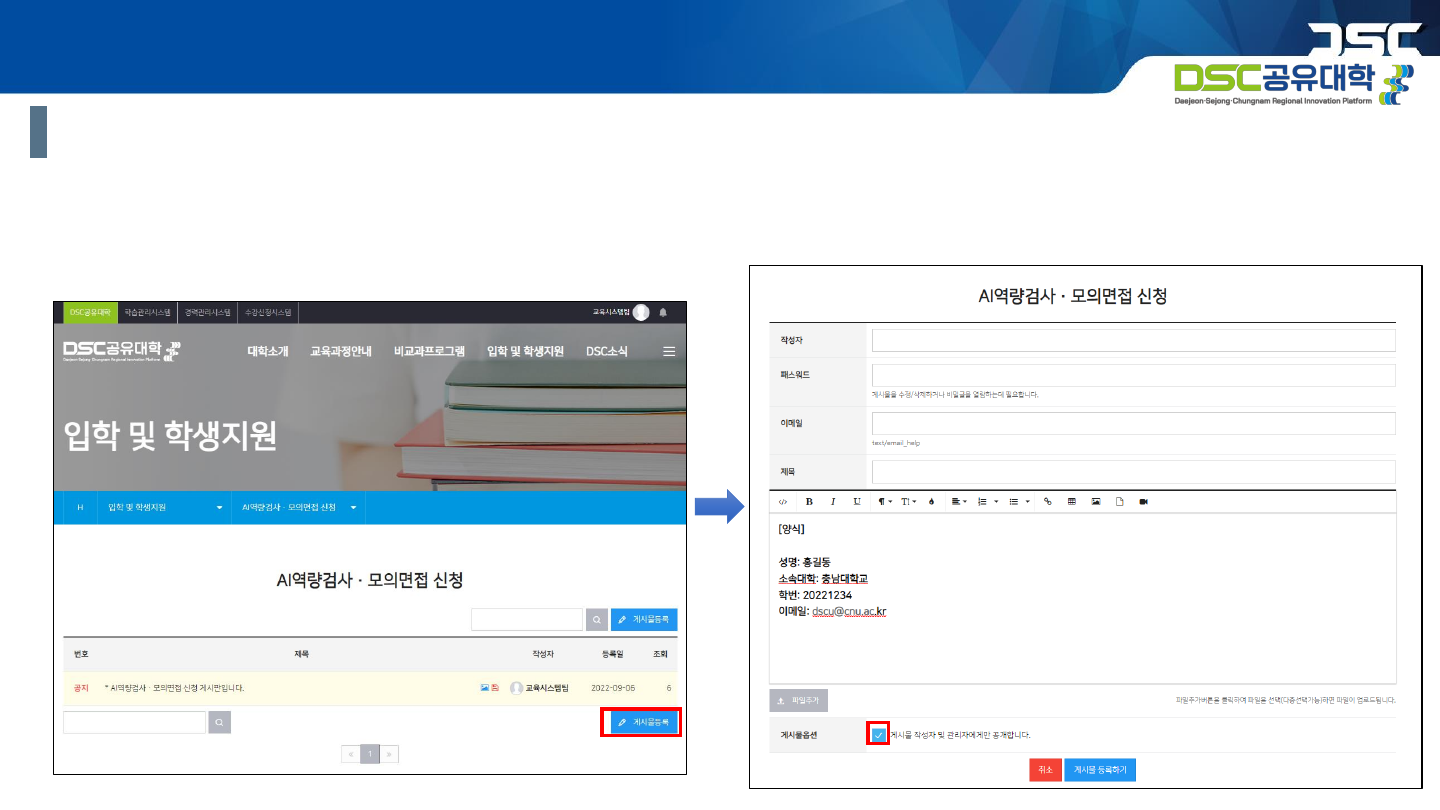This screenshot has height=810, width=1440.
Task: Insert a video using the camera icon
Action: pyautogui.click(x=1144, y=502)
